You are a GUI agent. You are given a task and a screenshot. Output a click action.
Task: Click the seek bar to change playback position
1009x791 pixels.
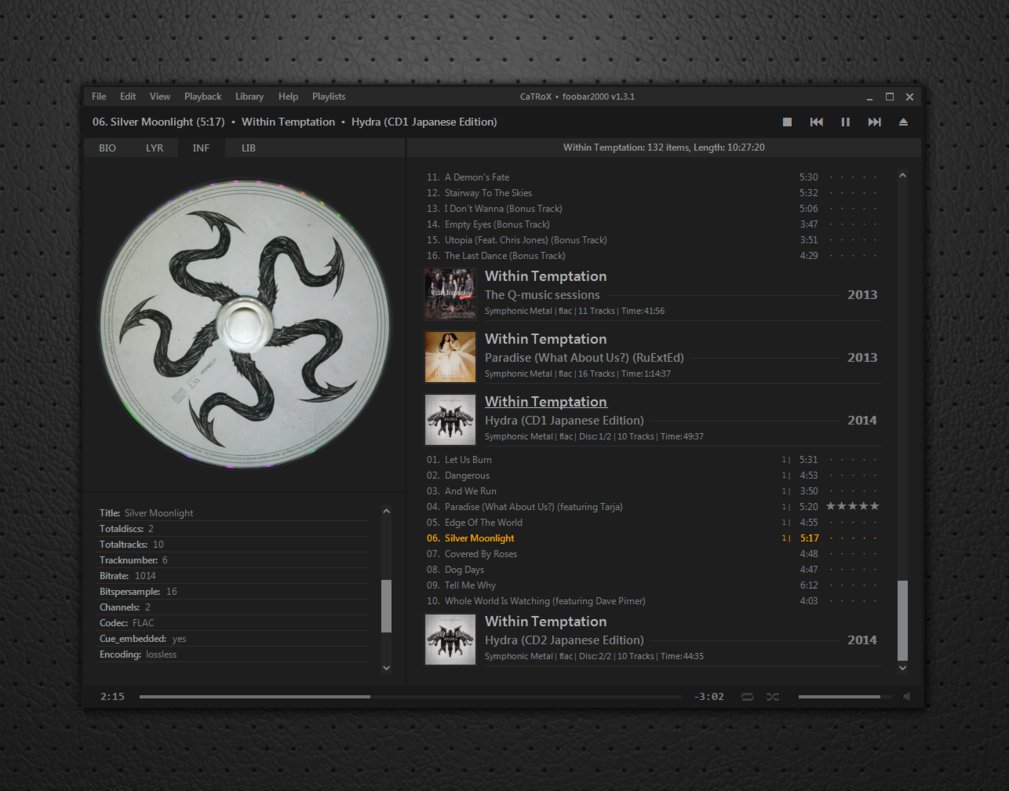click(410, 696)
